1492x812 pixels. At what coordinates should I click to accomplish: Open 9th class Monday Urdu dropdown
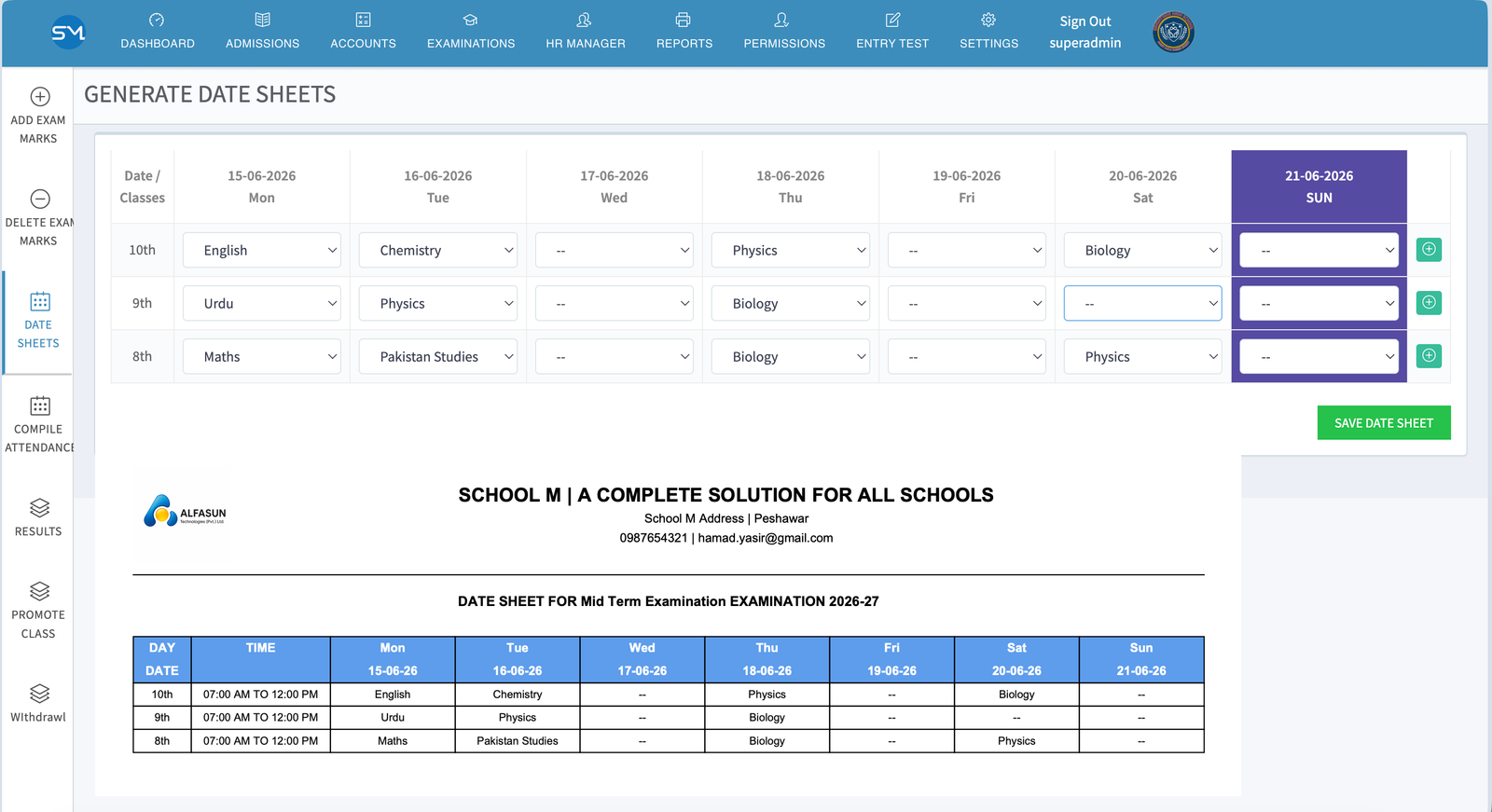click(x=262, y=303)
